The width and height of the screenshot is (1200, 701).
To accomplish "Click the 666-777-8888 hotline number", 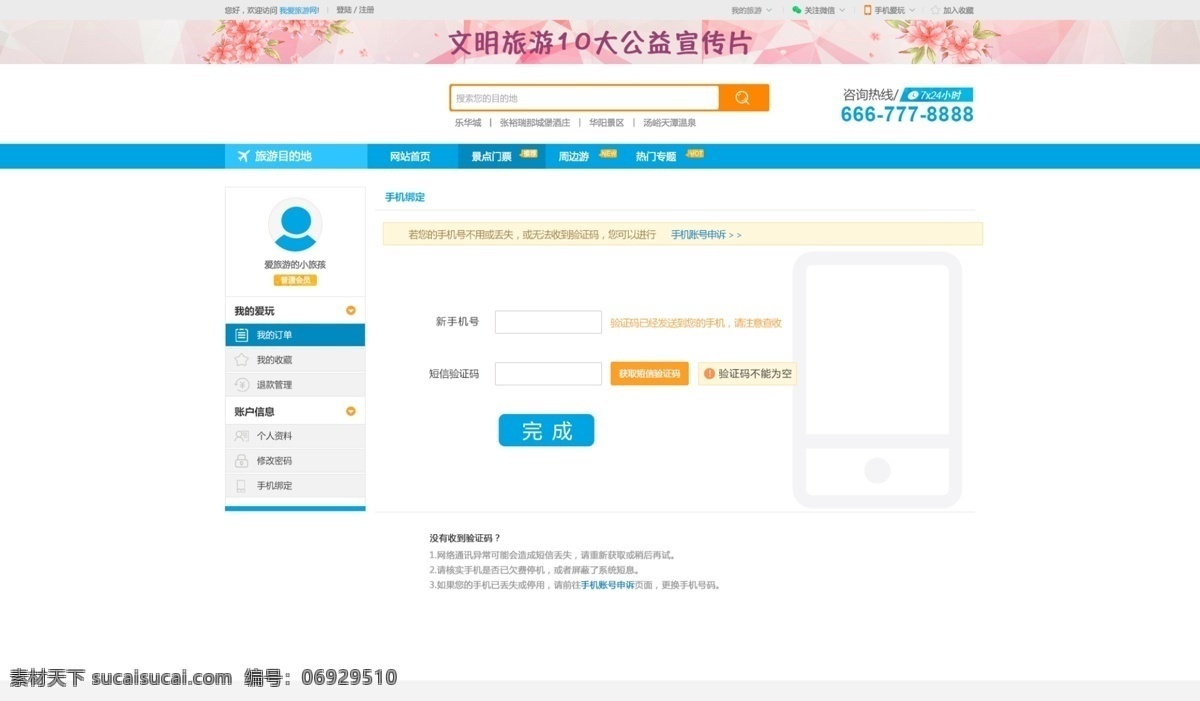I will (907, 114).
